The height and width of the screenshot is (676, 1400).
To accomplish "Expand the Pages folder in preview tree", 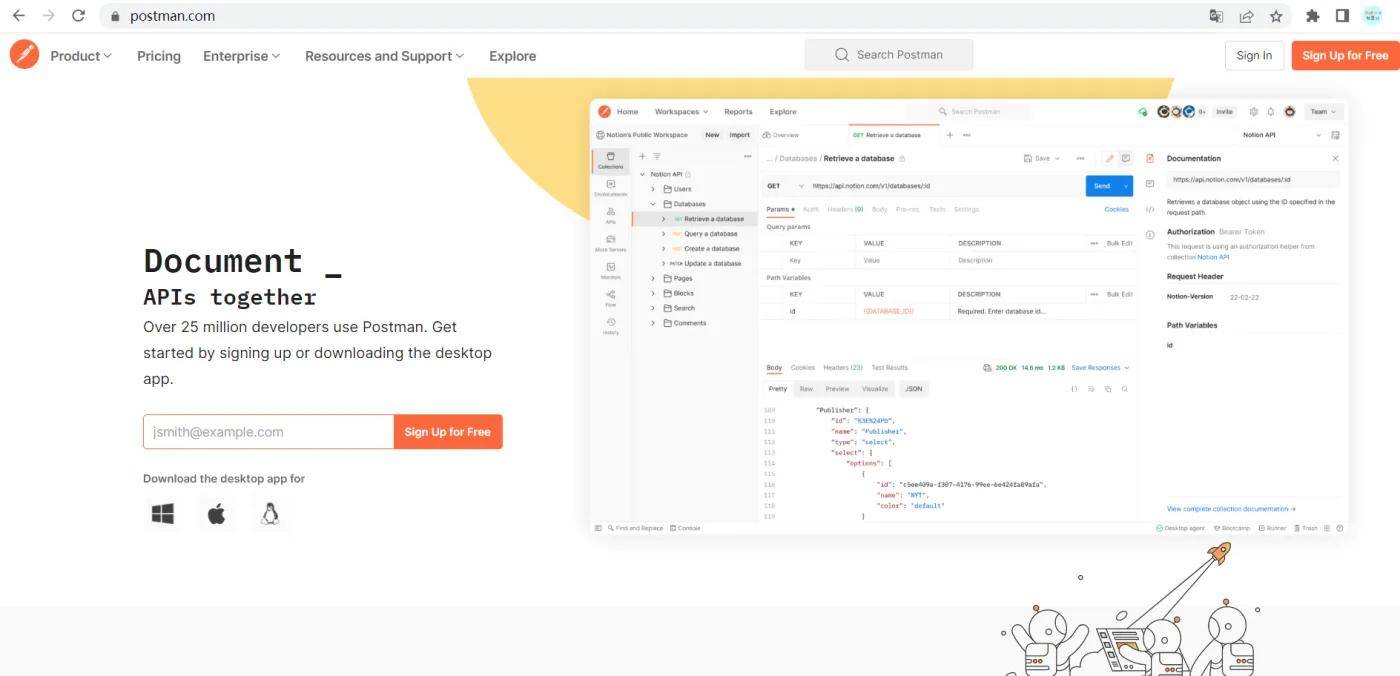I will (x=653, y=278).
